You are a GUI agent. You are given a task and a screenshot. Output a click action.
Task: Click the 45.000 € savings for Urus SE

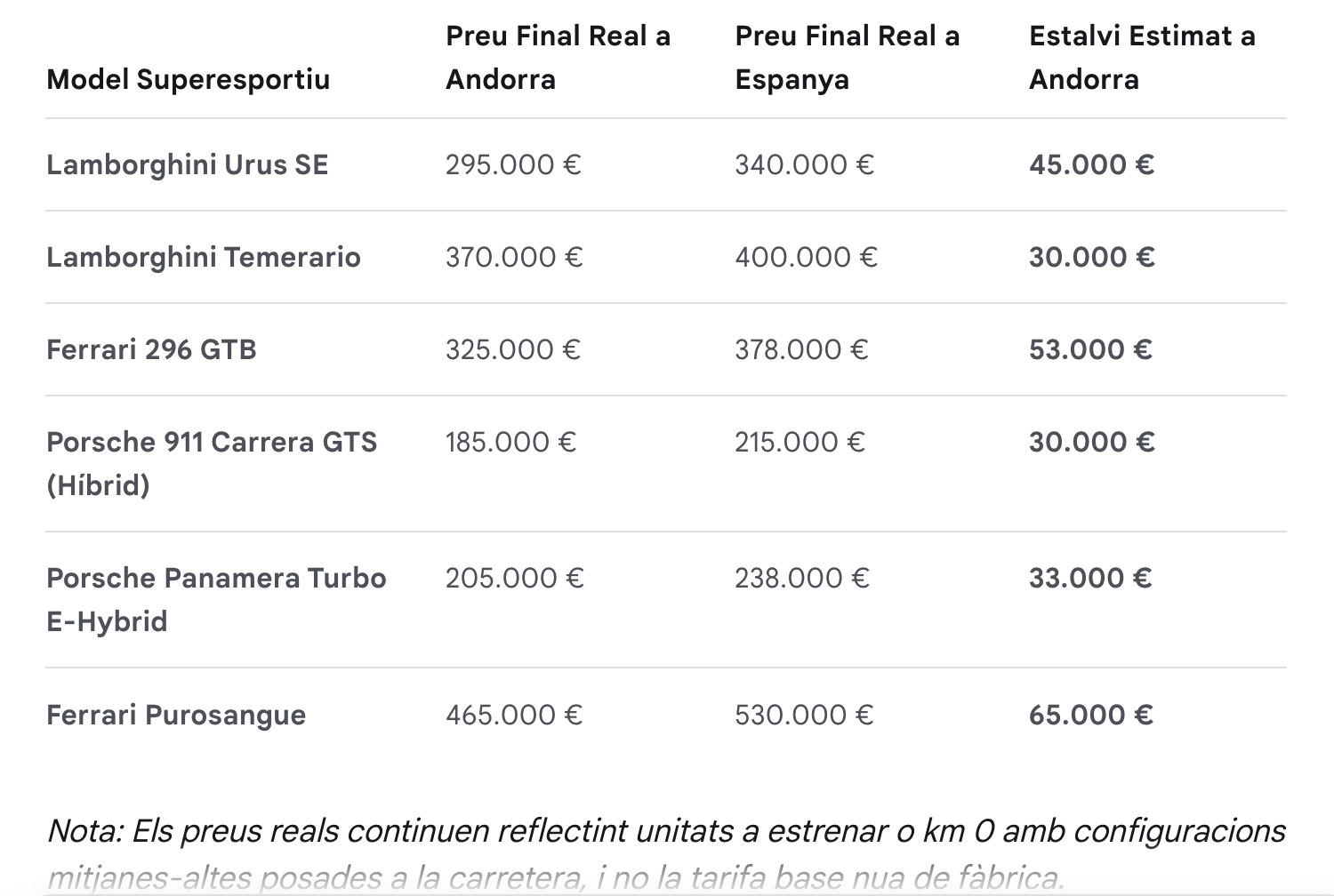(1091, 164)
